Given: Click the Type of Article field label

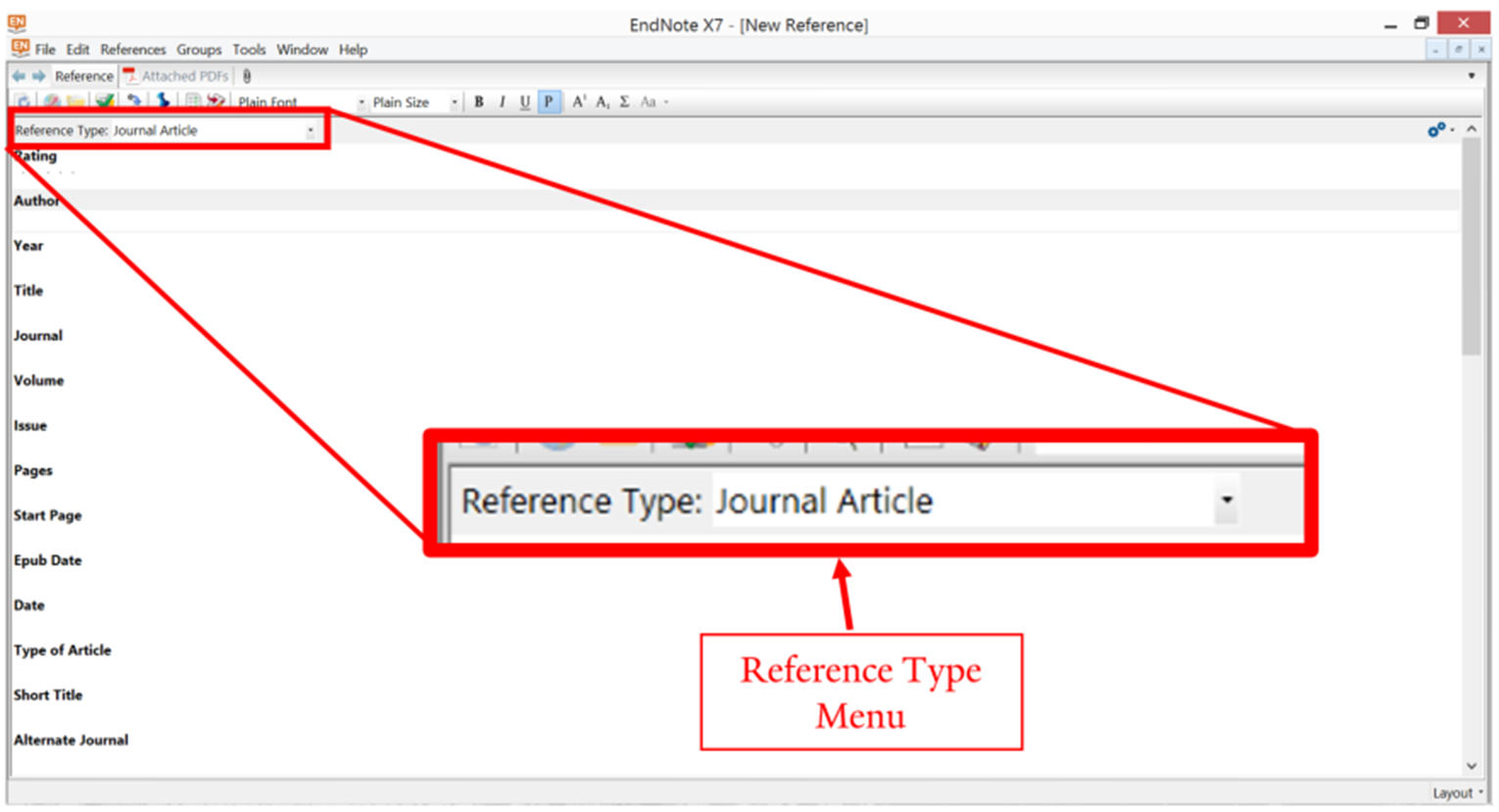Looking at the screenshot, I should coord(63,650).
